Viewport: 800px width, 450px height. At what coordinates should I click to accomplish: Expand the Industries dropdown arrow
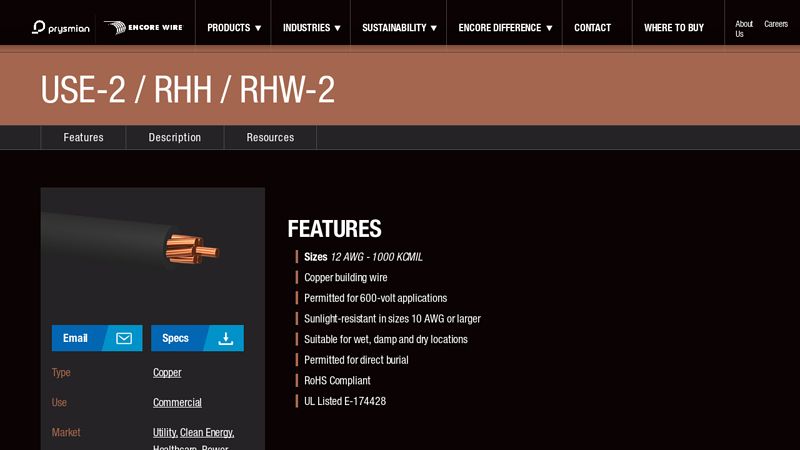coord(337,28)
